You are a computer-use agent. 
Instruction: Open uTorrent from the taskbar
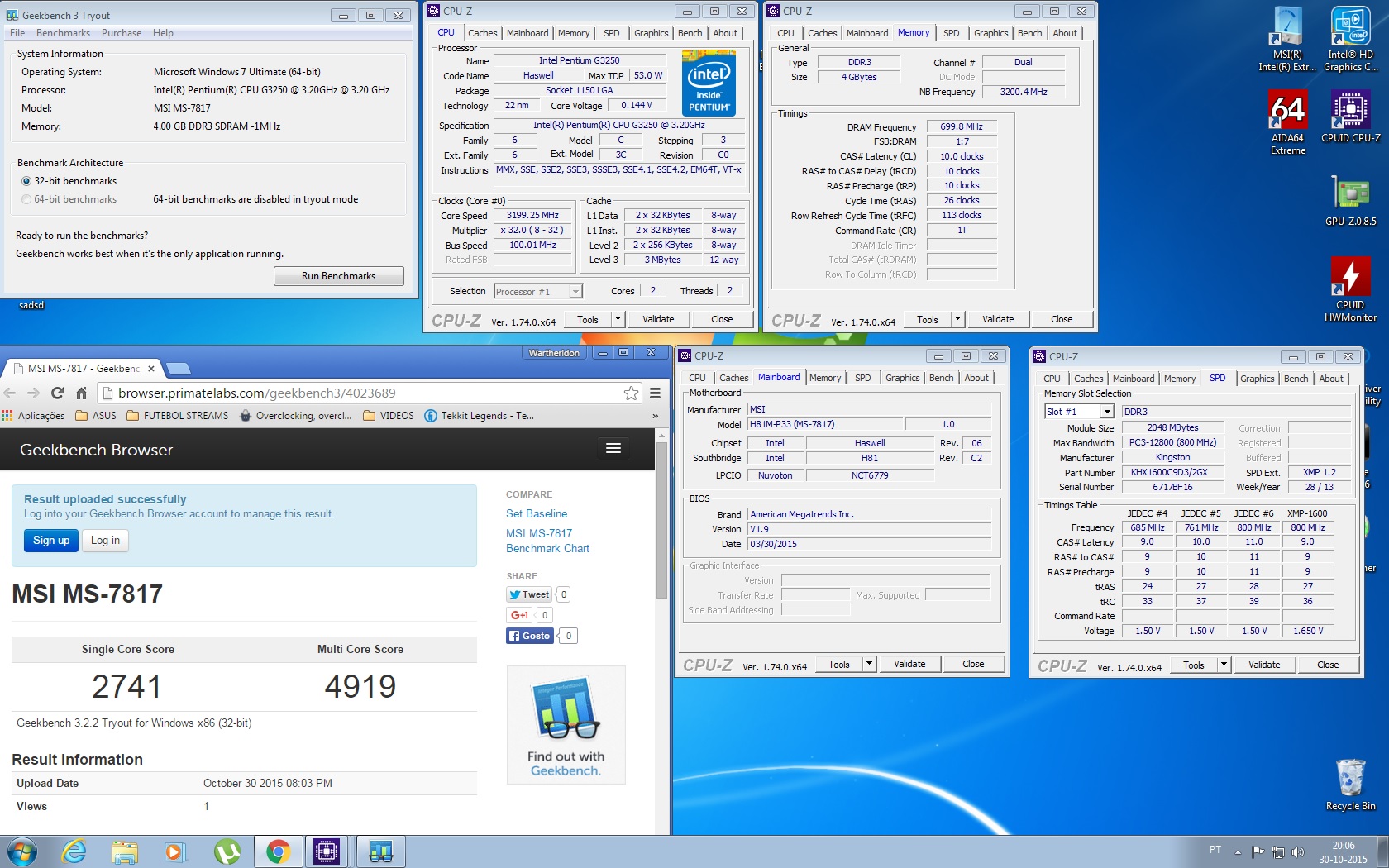tap(227, 851)
